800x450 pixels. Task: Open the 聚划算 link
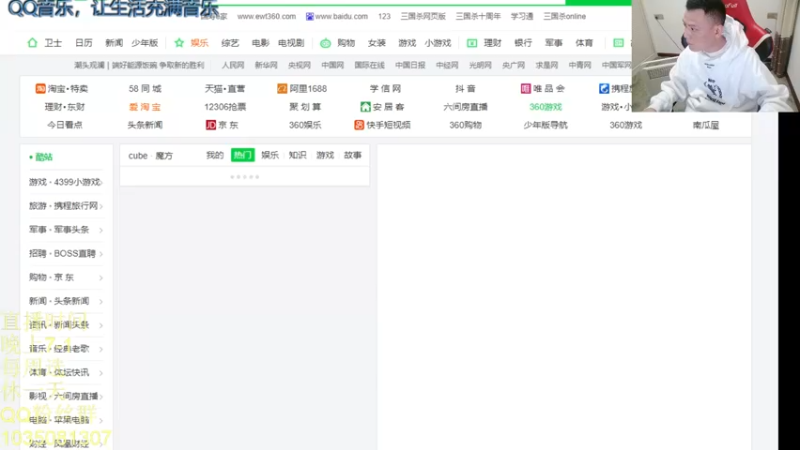(x=305, y=107)
